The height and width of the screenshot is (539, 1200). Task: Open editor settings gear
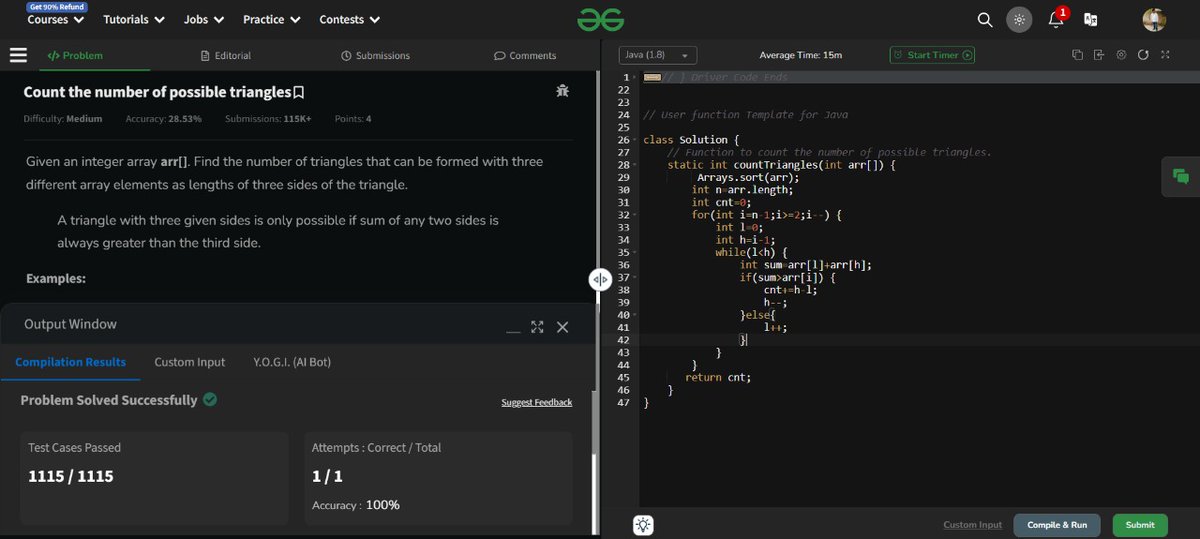tap(1121, 55)
